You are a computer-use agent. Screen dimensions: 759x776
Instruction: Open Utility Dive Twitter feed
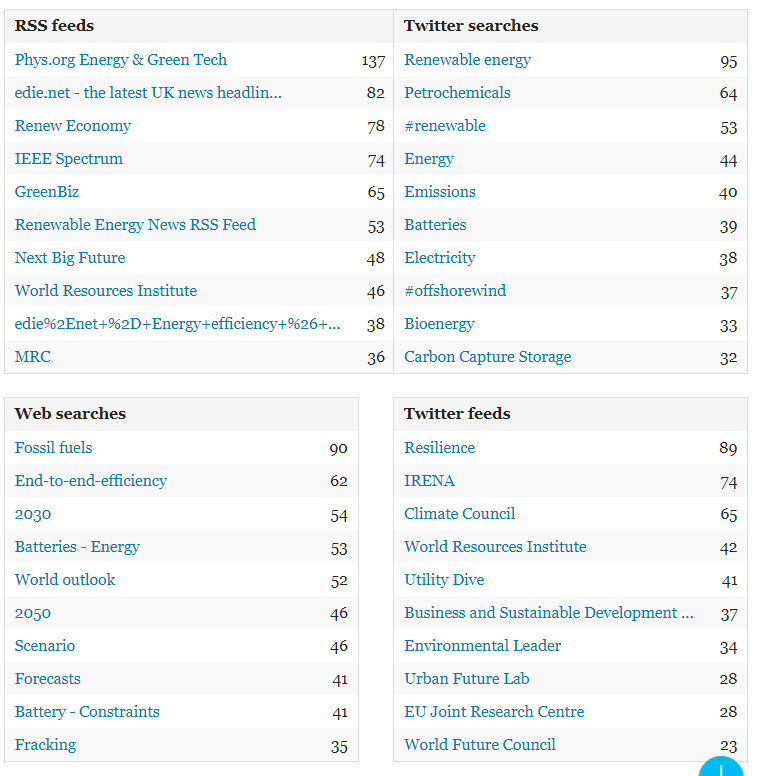[444, 580]
